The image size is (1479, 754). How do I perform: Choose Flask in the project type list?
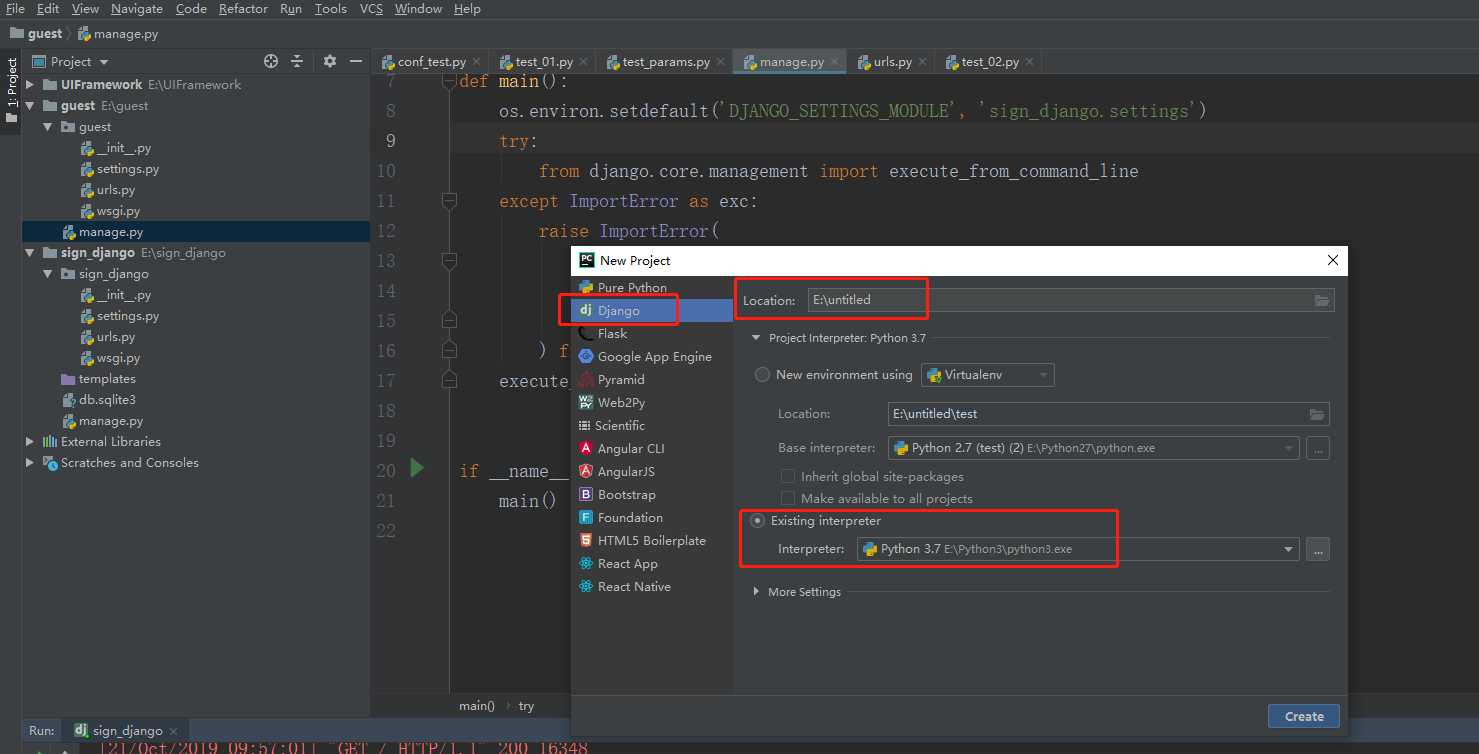[612, 334]
